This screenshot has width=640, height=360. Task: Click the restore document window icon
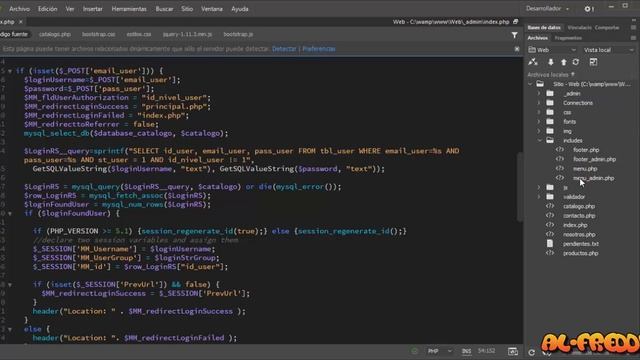tap(516, 22)
